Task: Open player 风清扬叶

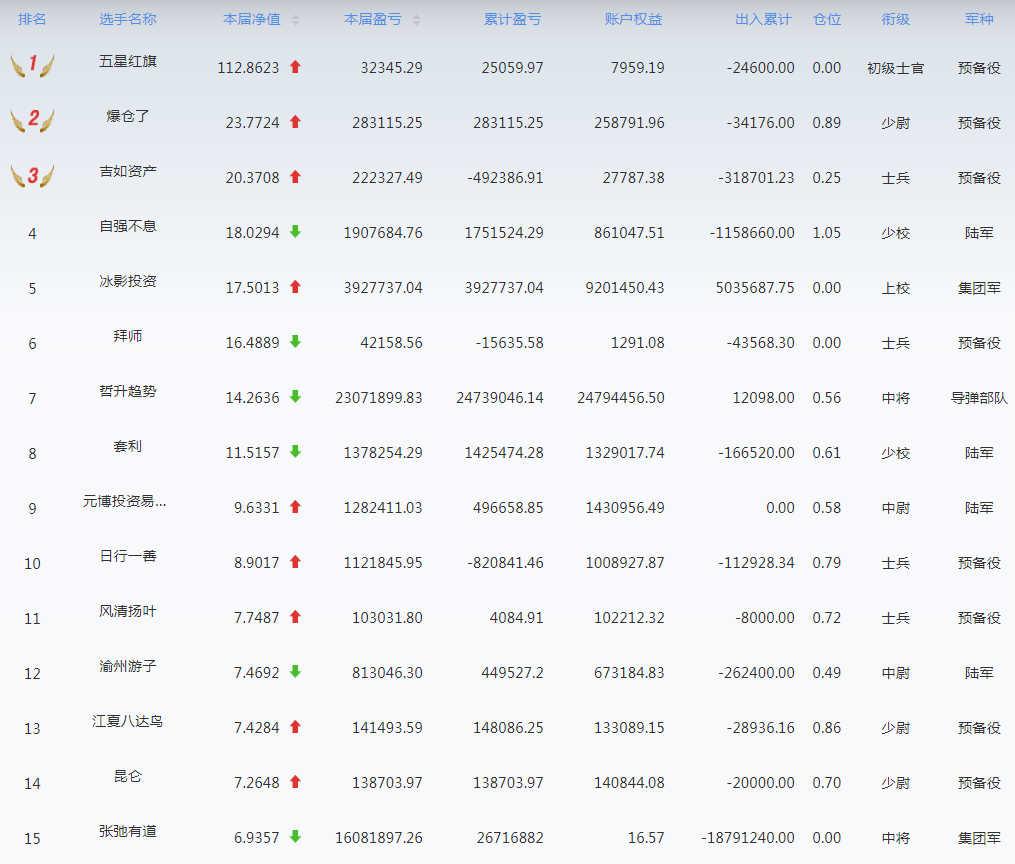Action: pos(128,612)
